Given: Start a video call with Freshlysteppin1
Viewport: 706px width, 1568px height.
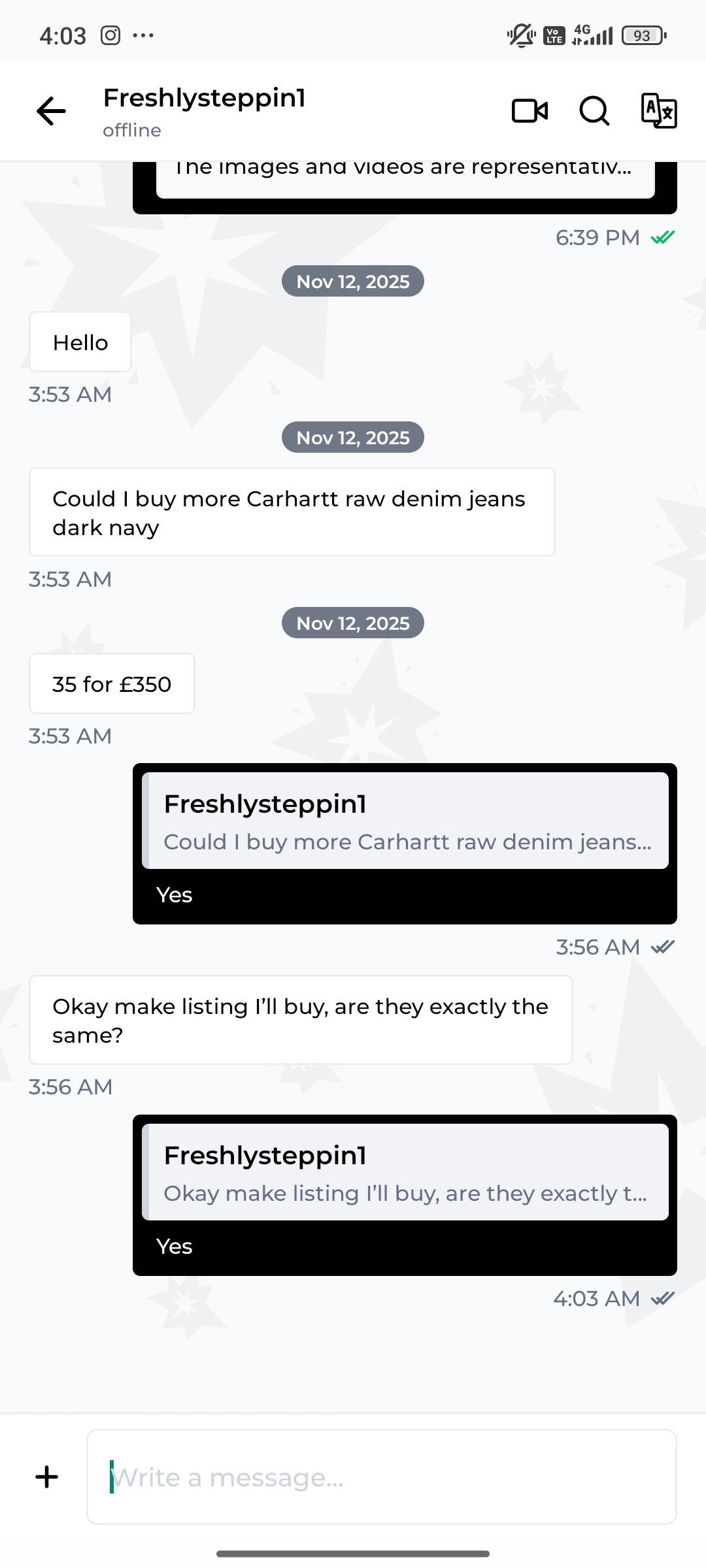Looking at the screenshot, I should click(x=529, y=111).
